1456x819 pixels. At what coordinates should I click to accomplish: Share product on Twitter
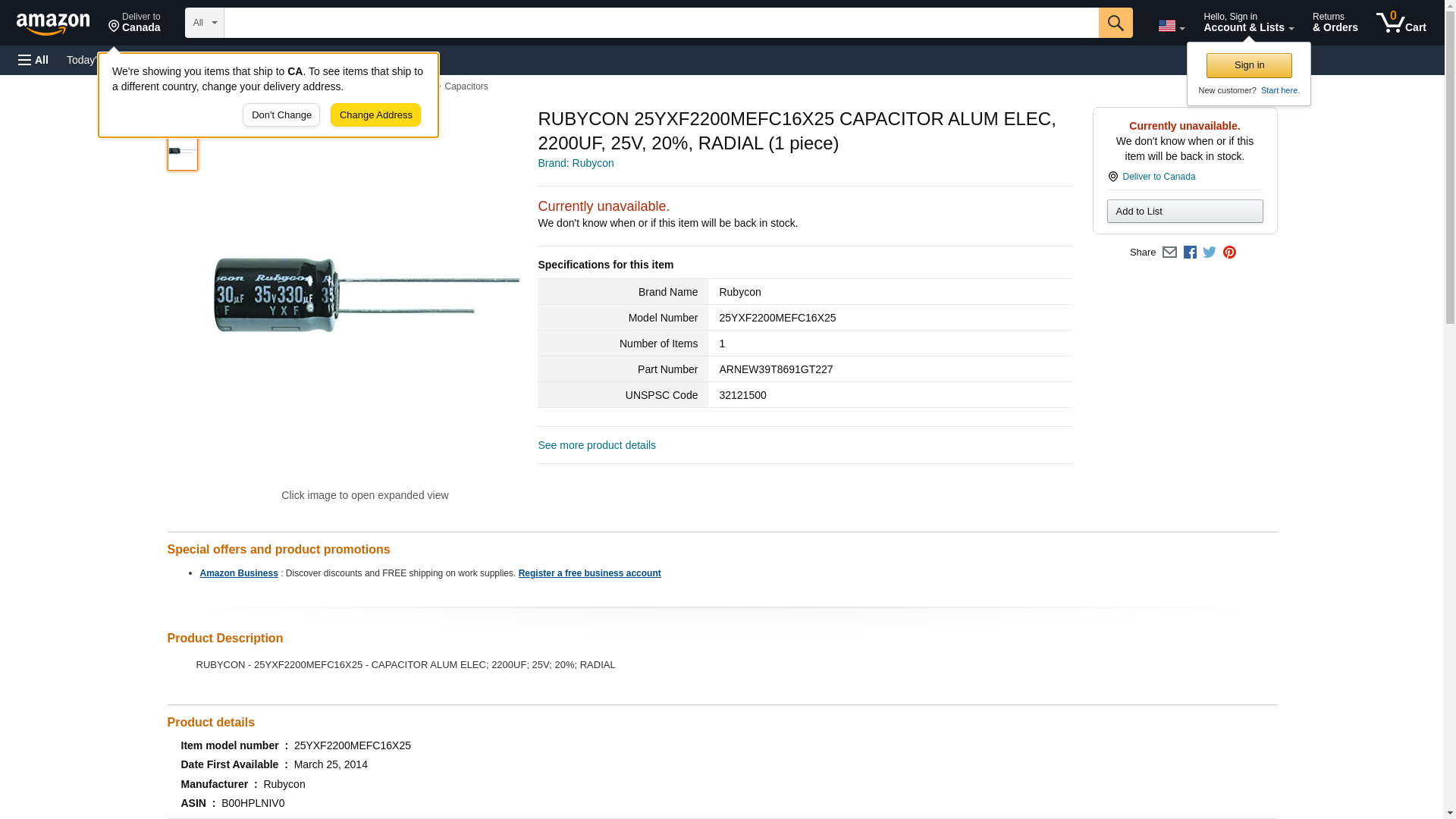(x=1210, y=253)
